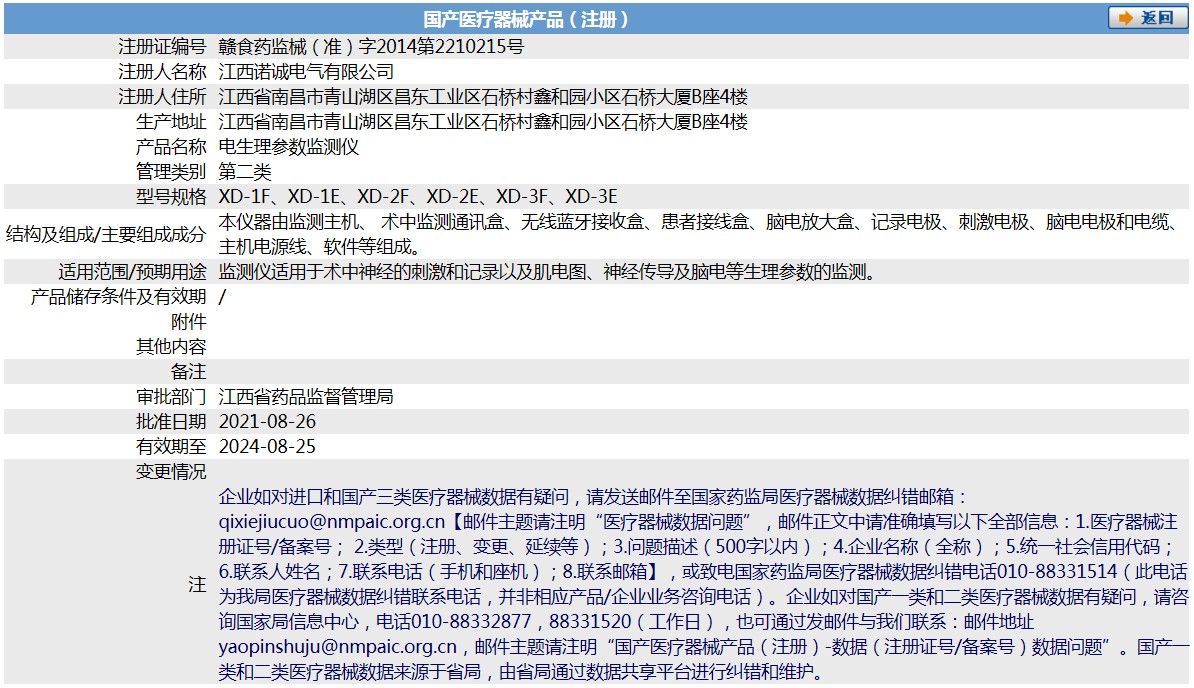1194x688 pixels.
Task: Click the 结构及组成/主要组成成分 label
Action: point(106,234)
